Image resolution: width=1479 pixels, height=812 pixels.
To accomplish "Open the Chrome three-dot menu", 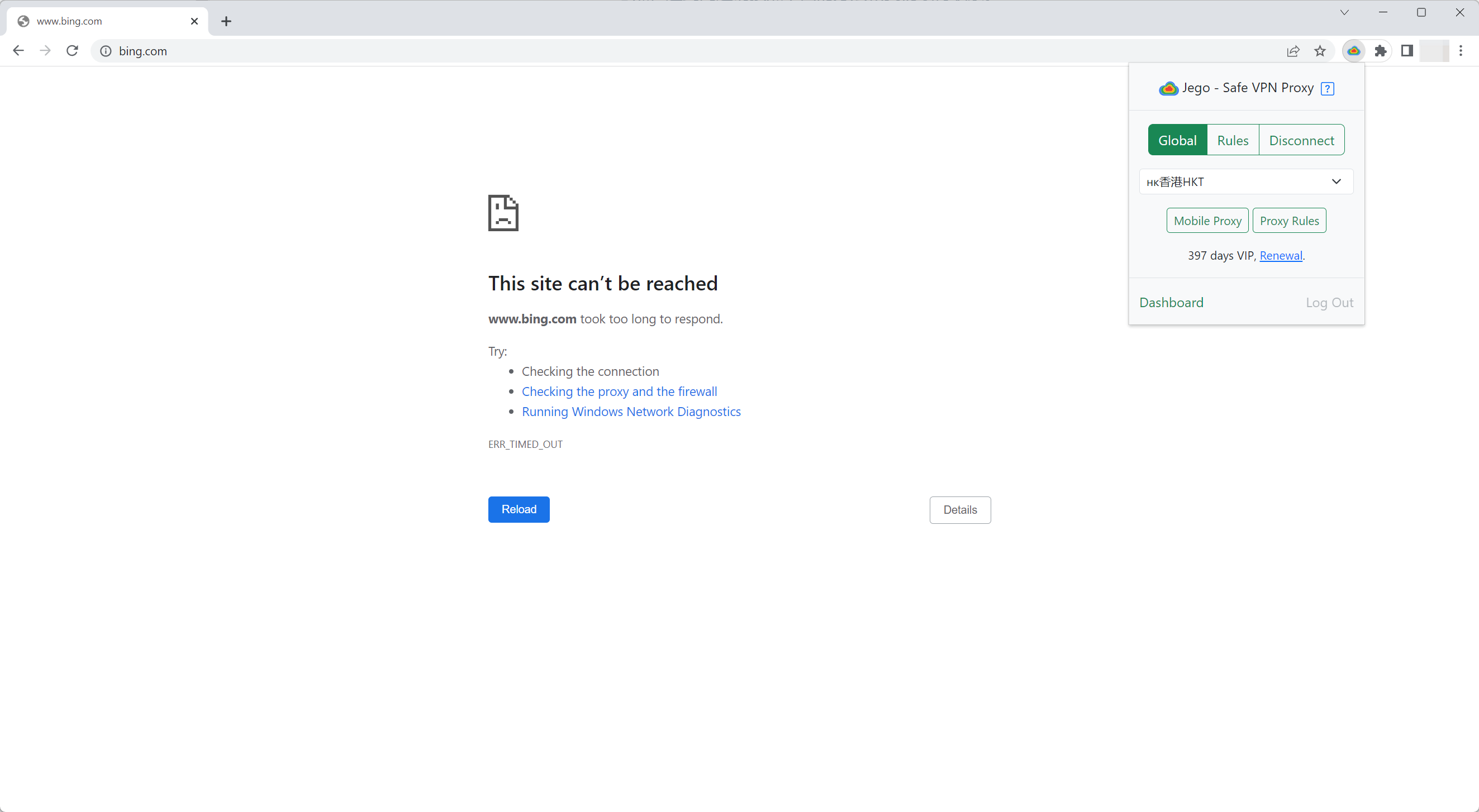I will [1461, 51].
